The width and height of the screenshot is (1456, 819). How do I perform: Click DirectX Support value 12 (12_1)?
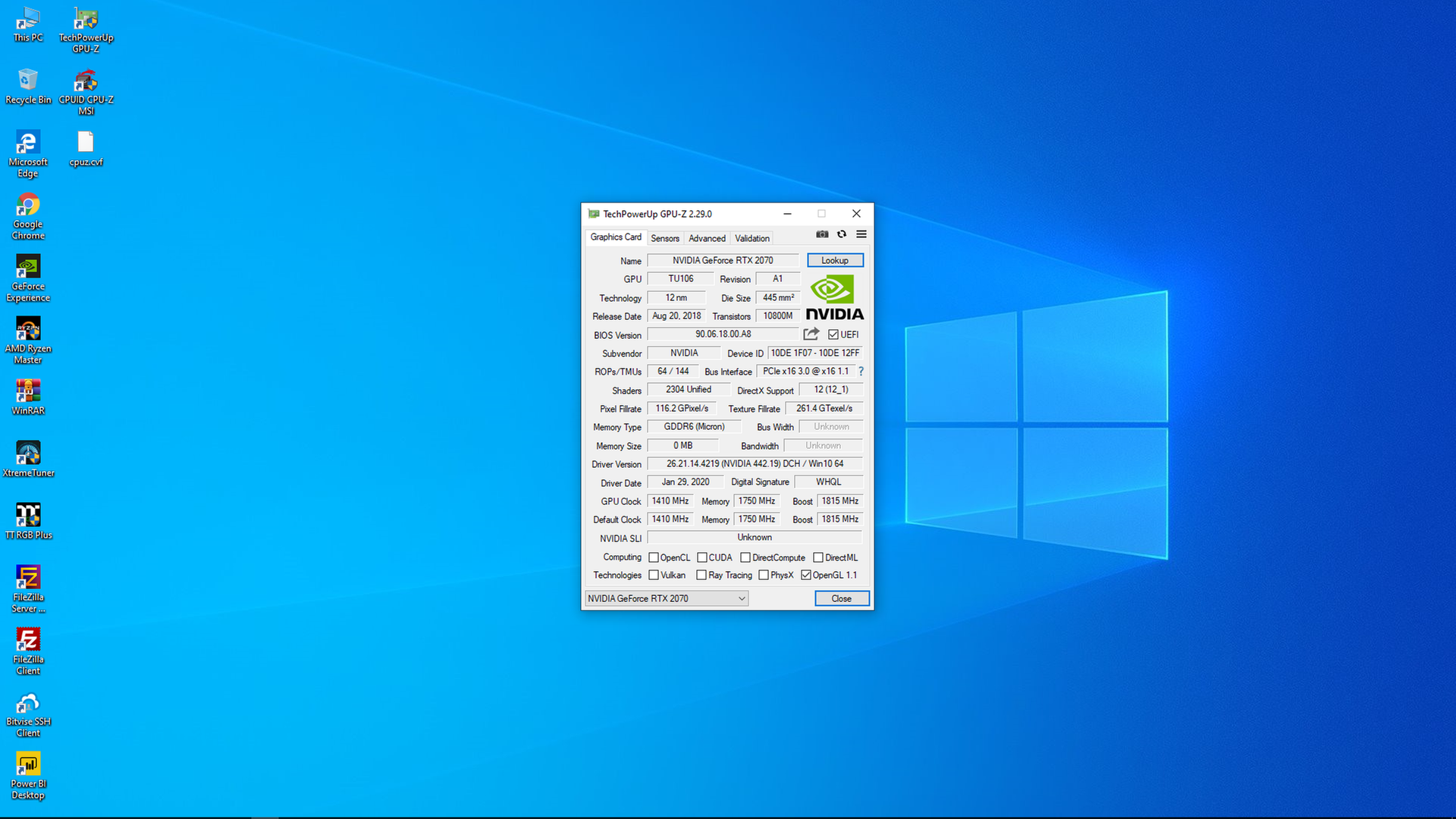pyautogui.click(x=830, y=389)
